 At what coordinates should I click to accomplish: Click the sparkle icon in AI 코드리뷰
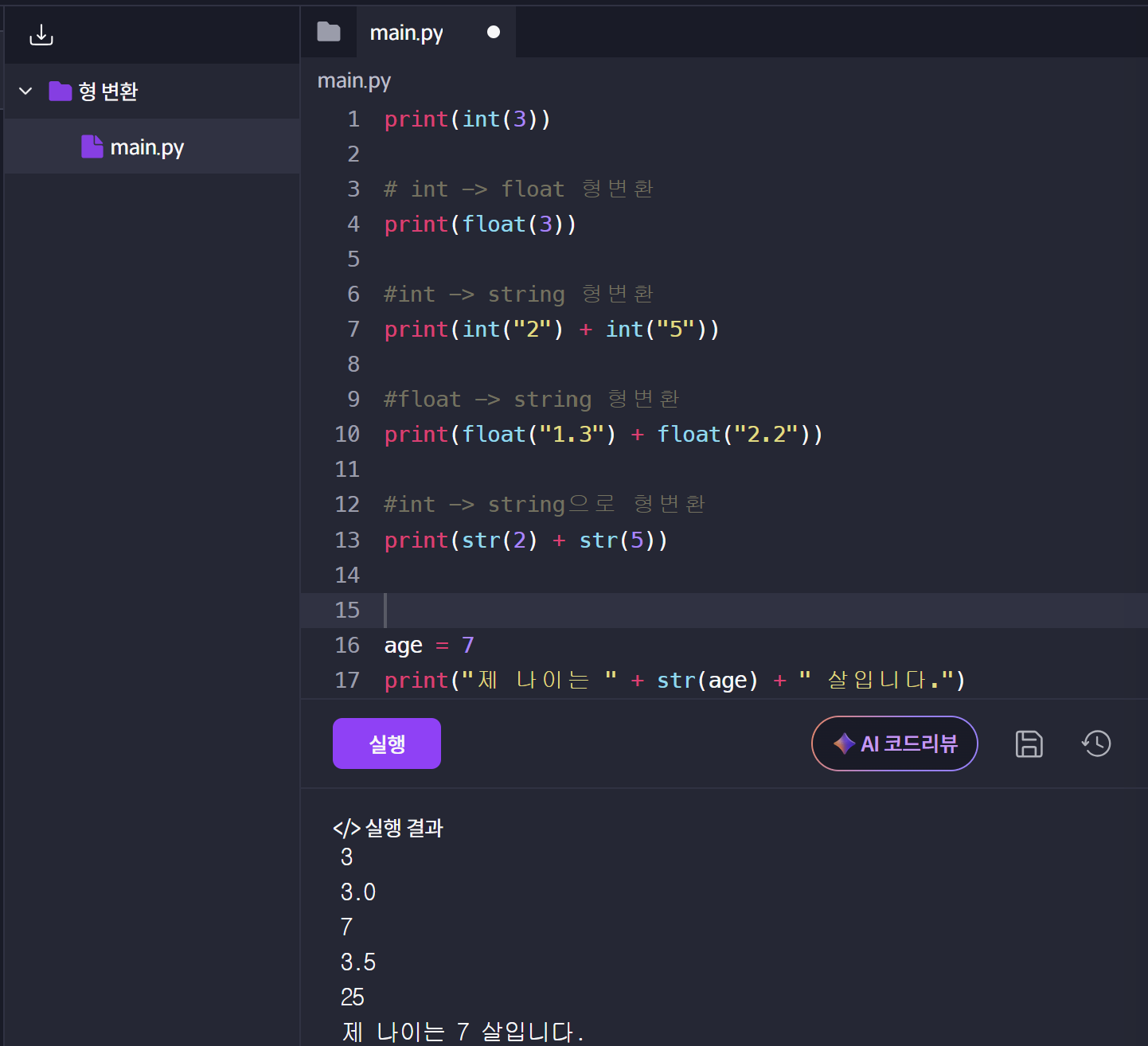(844, 744)
